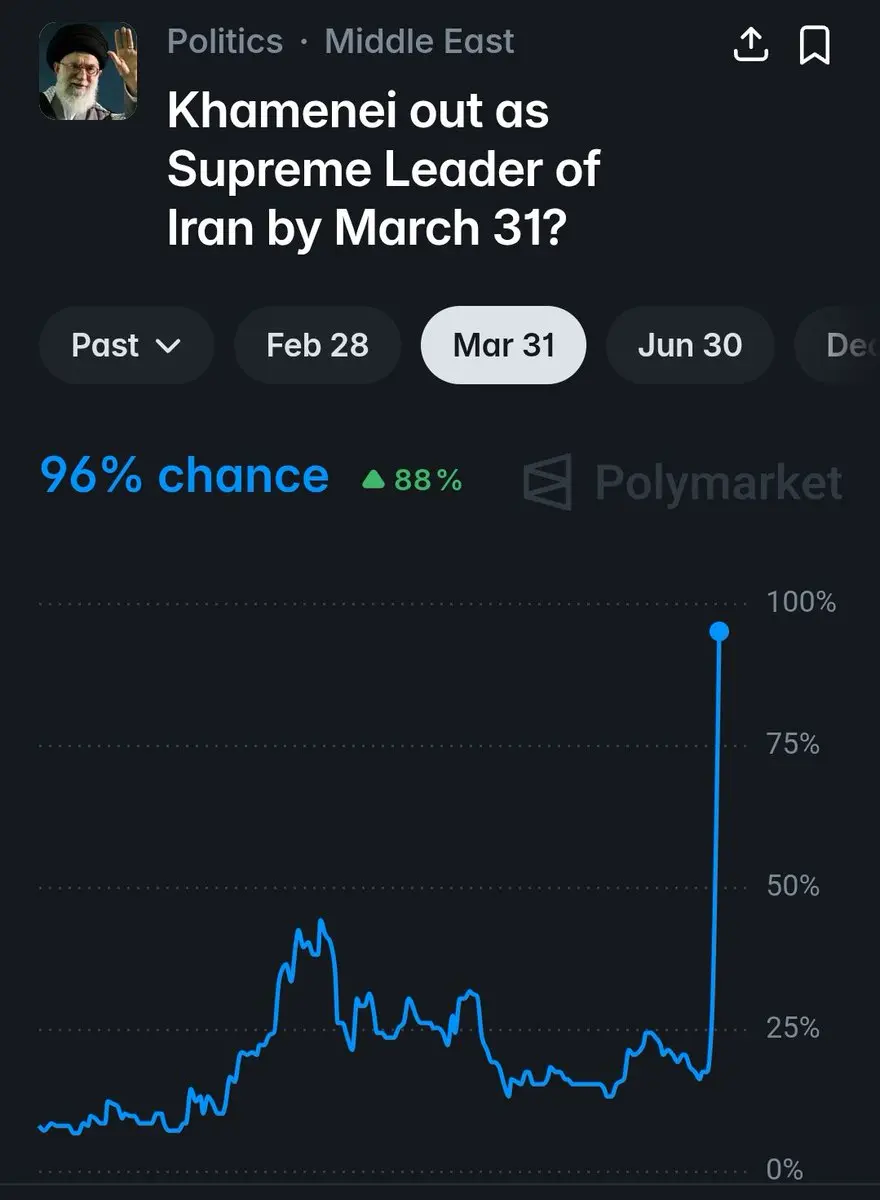Image resolution: width=880 pixels, height=1200 pixels.
Task: Click the market title about Supreme Leader
Action: click(x=383, y=170)
